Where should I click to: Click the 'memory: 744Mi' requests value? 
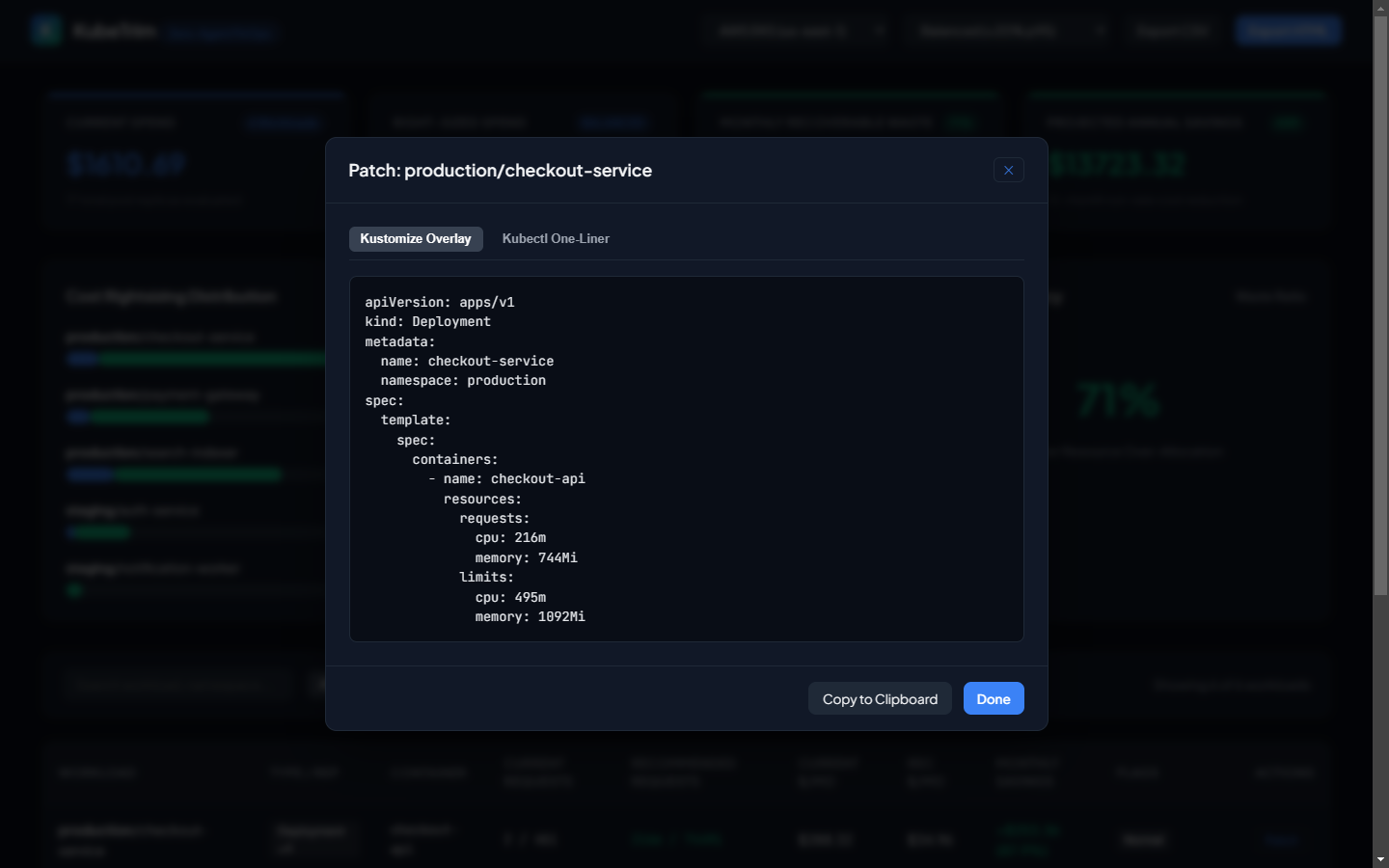click(527, 557)
